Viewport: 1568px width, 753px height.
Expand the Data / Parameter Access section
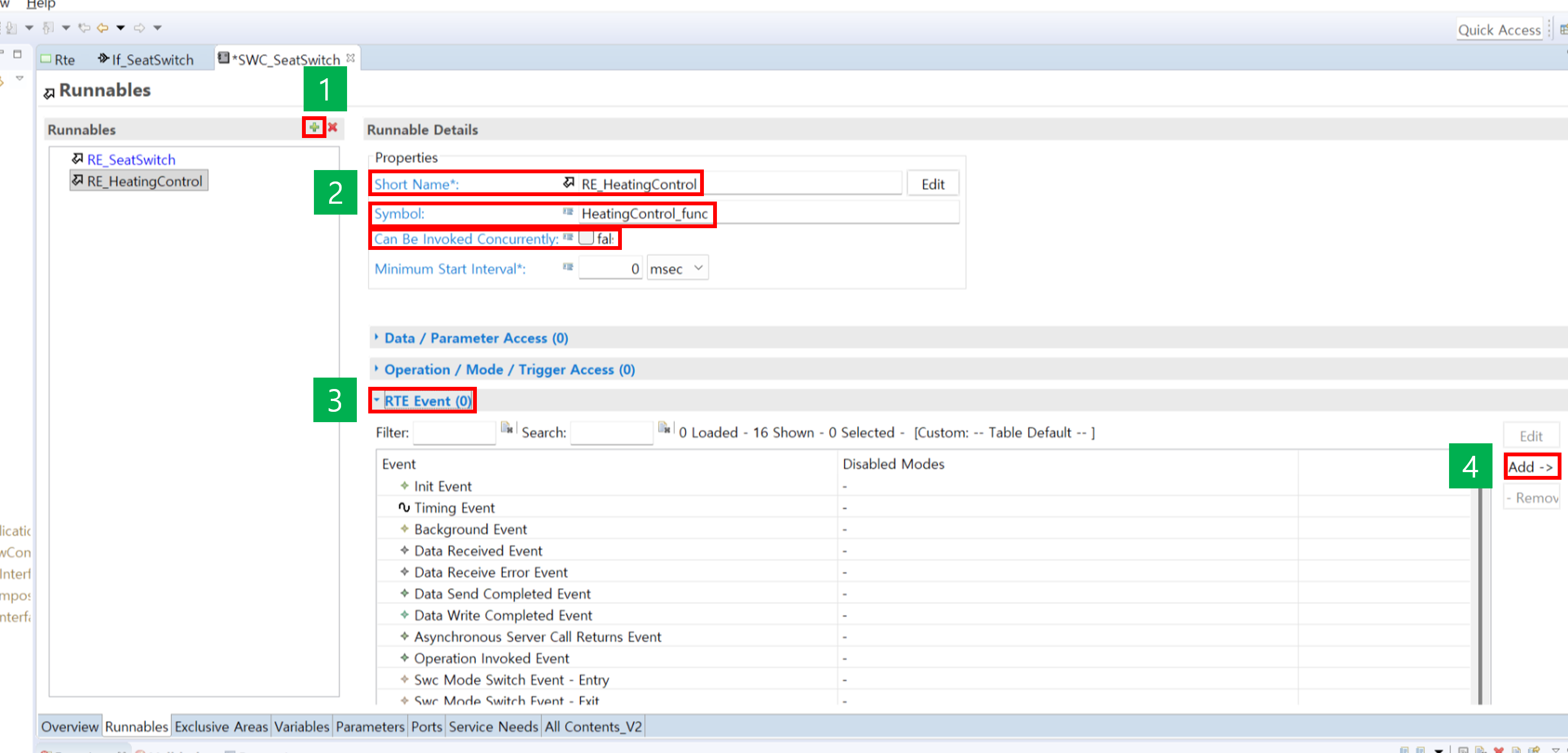[476, 338]
